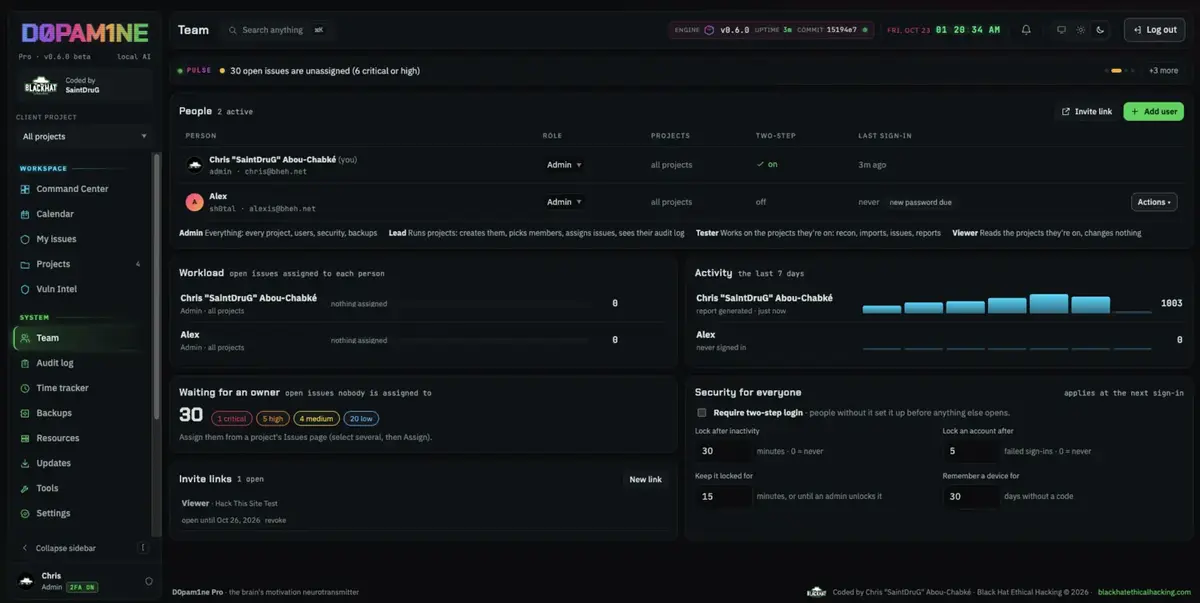Viewport: 1200px width, 603px height.
Task: Click the Invite link button
Action: (1086, 112)
